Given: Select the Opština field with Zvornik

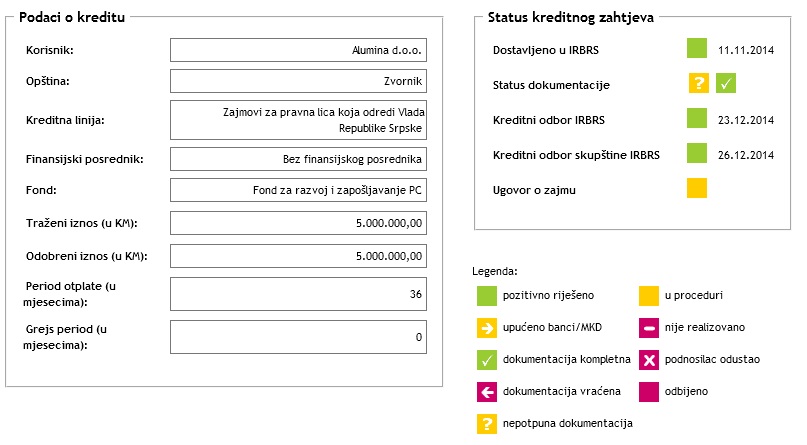Looking at the screenshot, I should (298, 80).
